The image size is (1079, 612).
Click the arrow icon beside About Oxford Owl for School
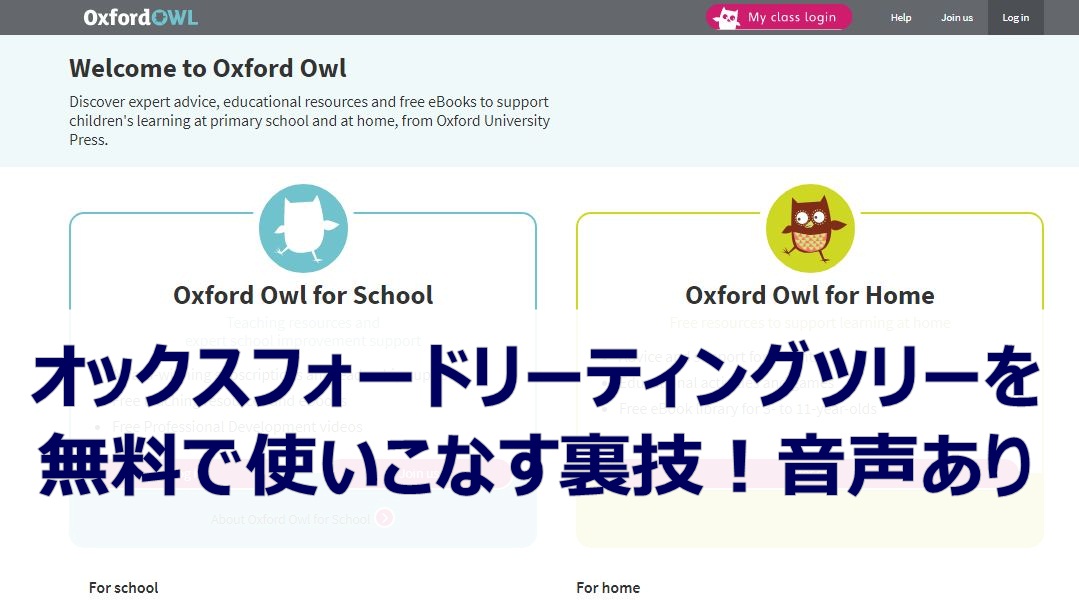pos(385,518)
